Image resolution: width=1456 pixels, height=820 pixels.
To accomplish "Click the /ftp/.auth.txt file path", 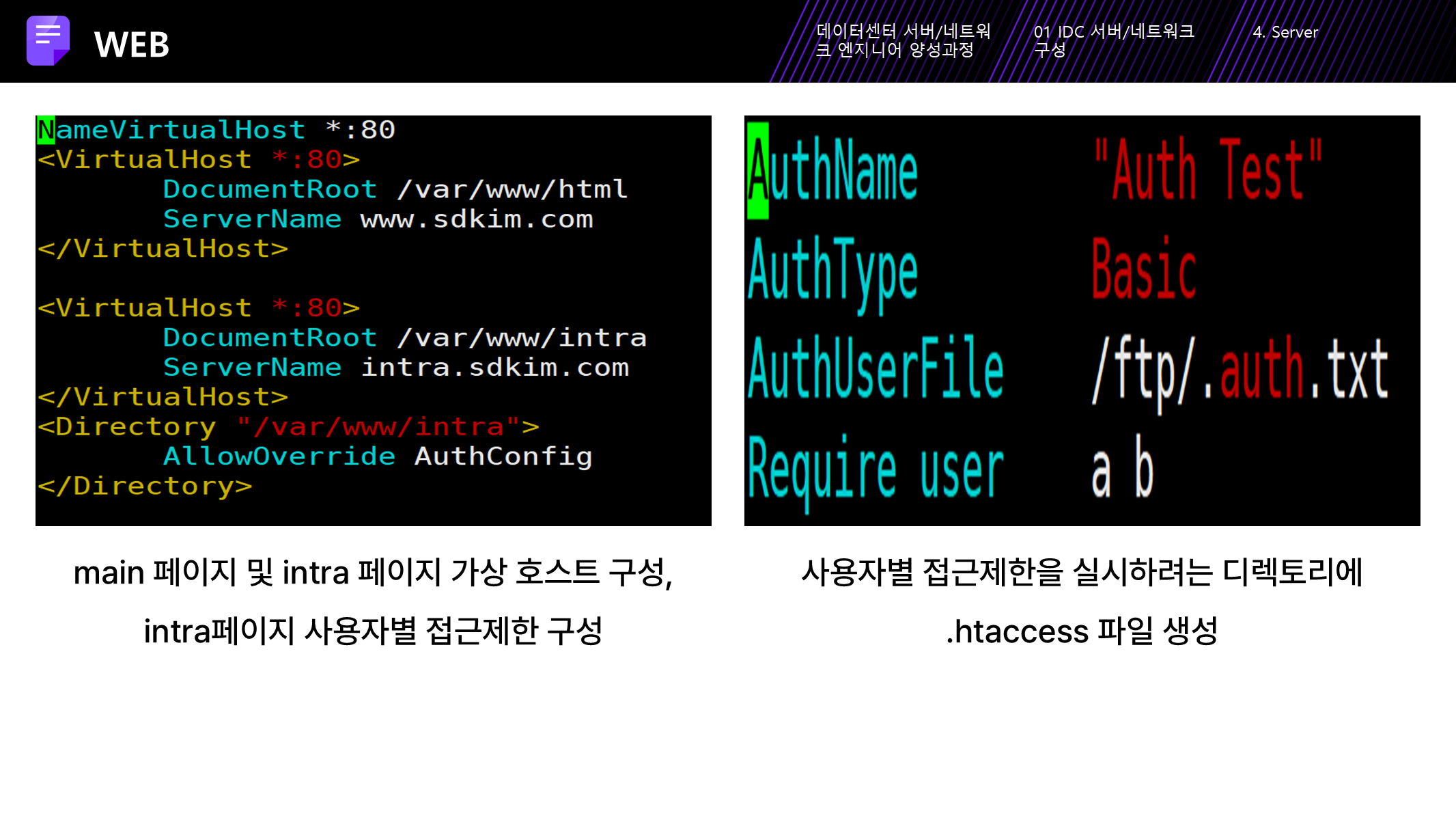I will coord(1239,370).
